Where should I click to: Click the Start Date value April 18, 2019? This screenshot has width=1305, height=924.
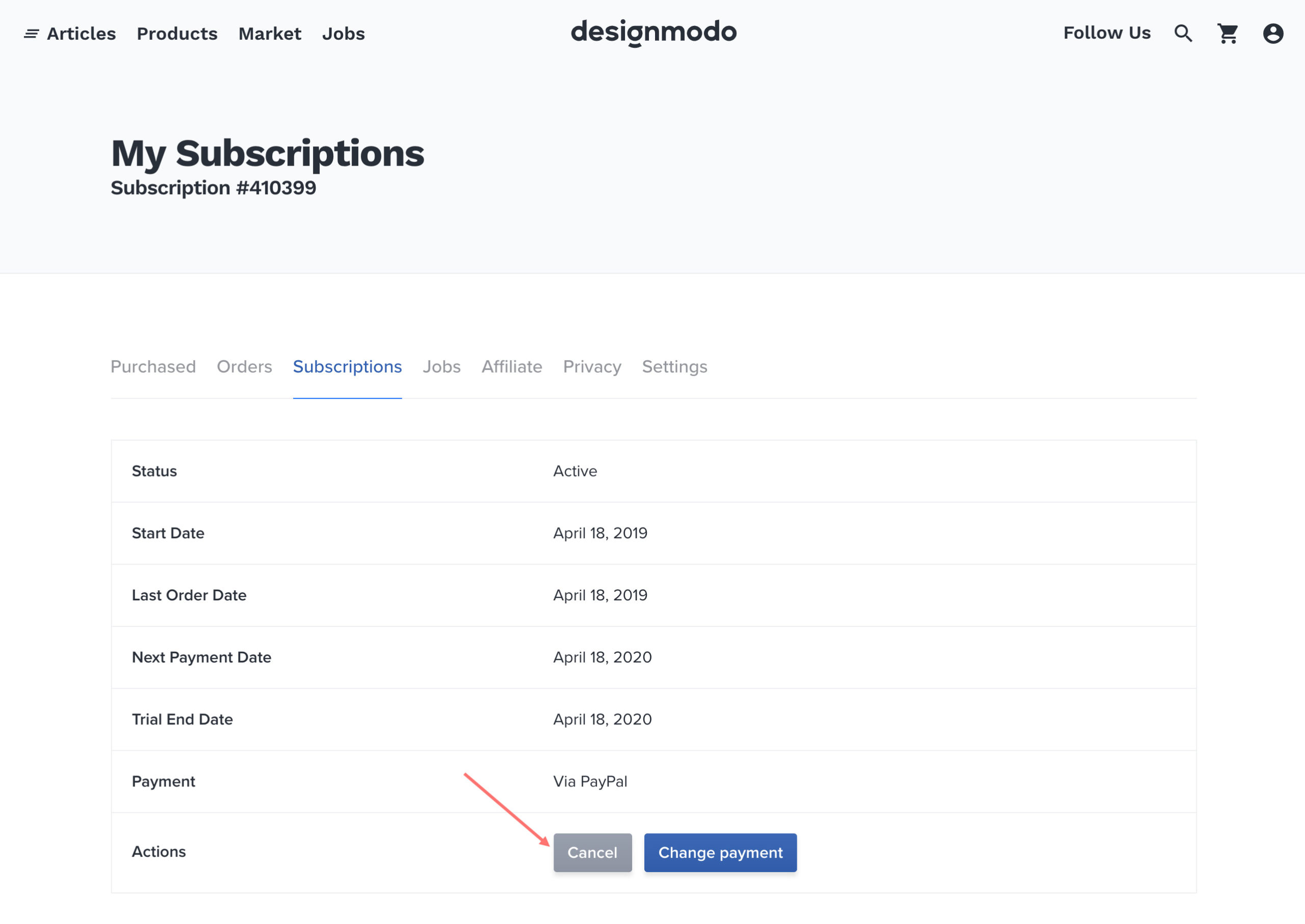click(600, 533)
